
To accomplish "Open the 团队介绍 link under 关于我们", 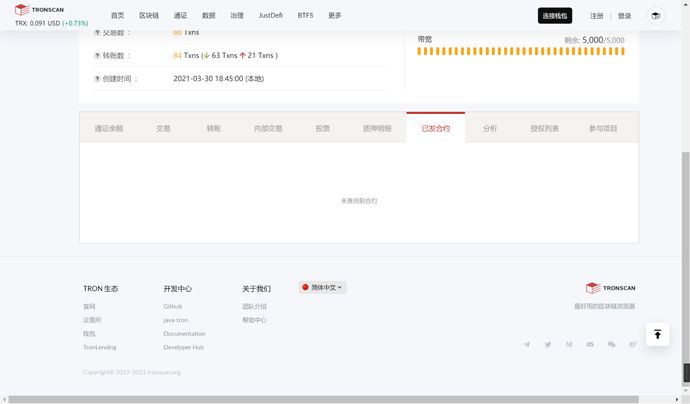I will (254, 306).
